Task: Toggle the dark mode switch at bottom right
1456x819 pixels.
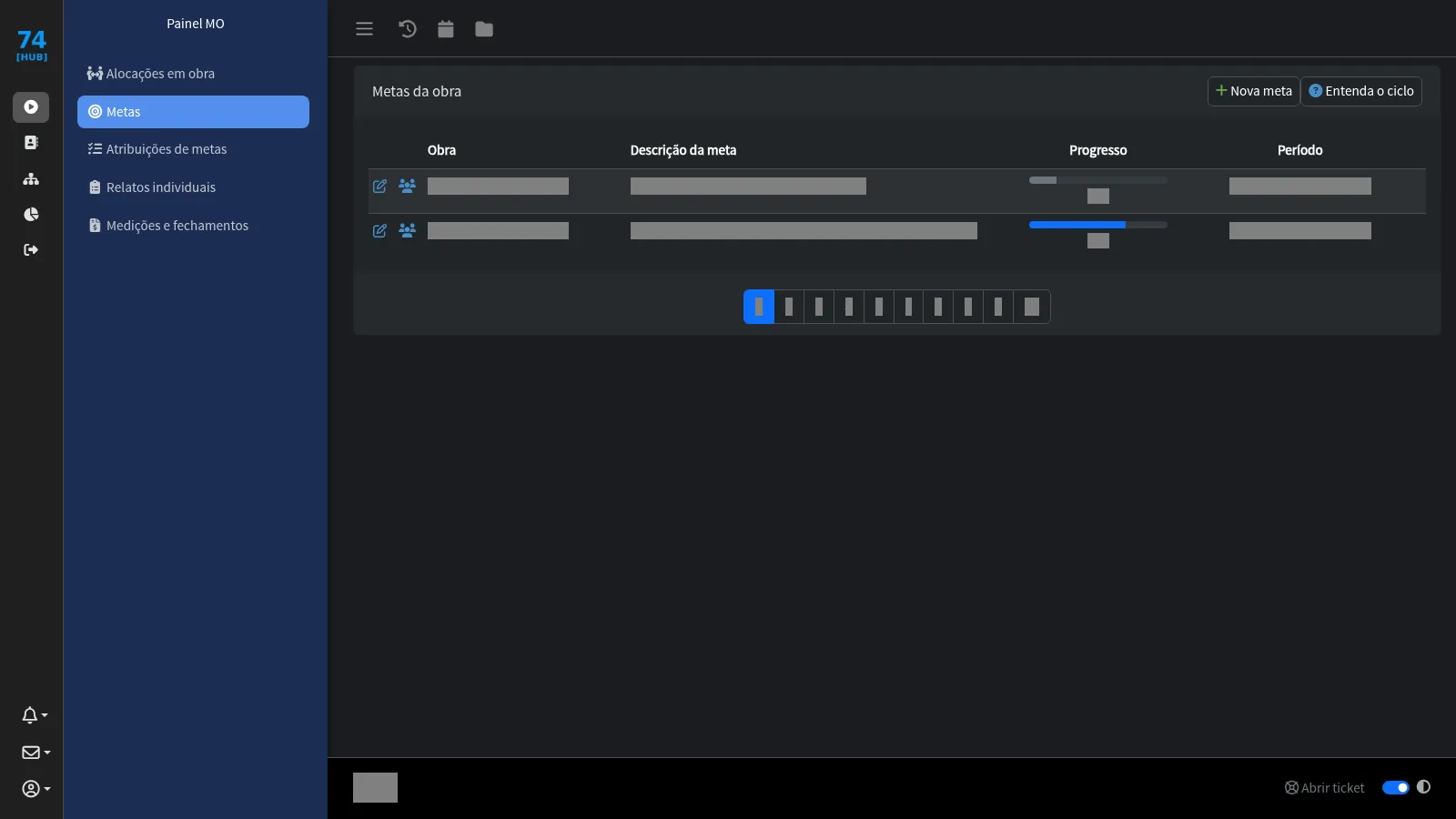Action: click(1395, 788)
